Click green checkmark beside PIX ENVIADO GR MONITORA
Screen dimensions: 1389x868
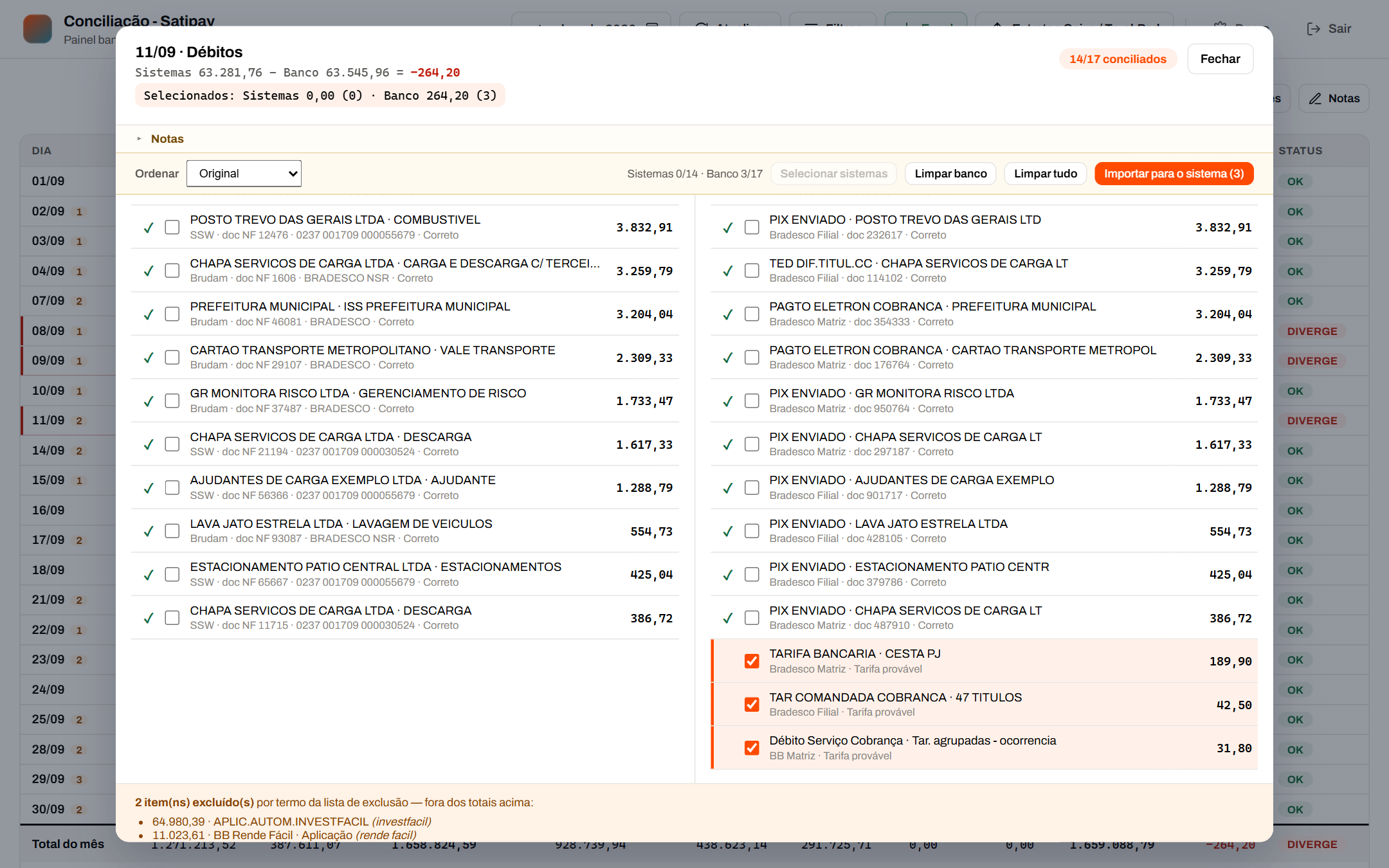pos(728,401)
